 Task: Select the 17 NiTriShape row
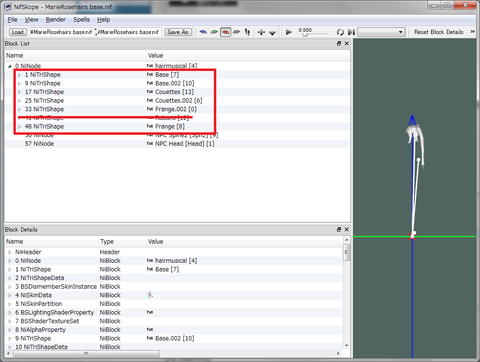(x=177, y=92)
